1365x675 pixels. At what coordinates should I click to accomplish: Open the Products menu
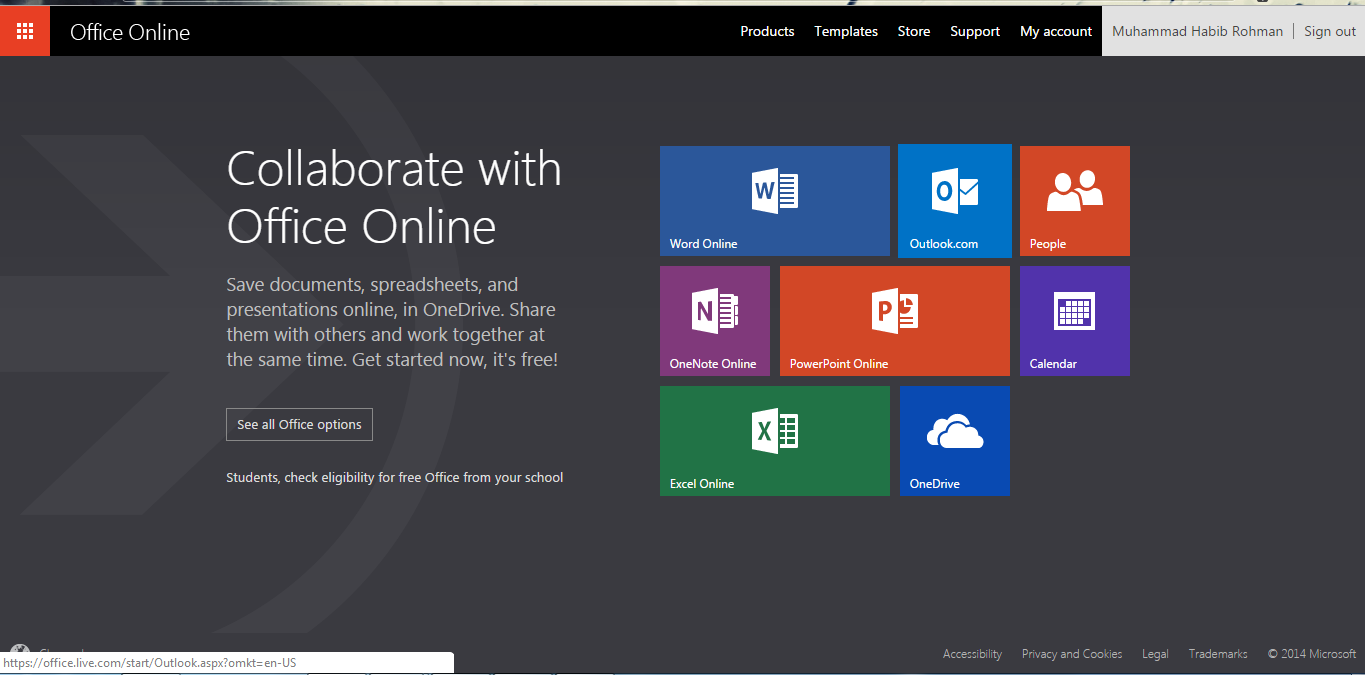(x=767, y=31)
